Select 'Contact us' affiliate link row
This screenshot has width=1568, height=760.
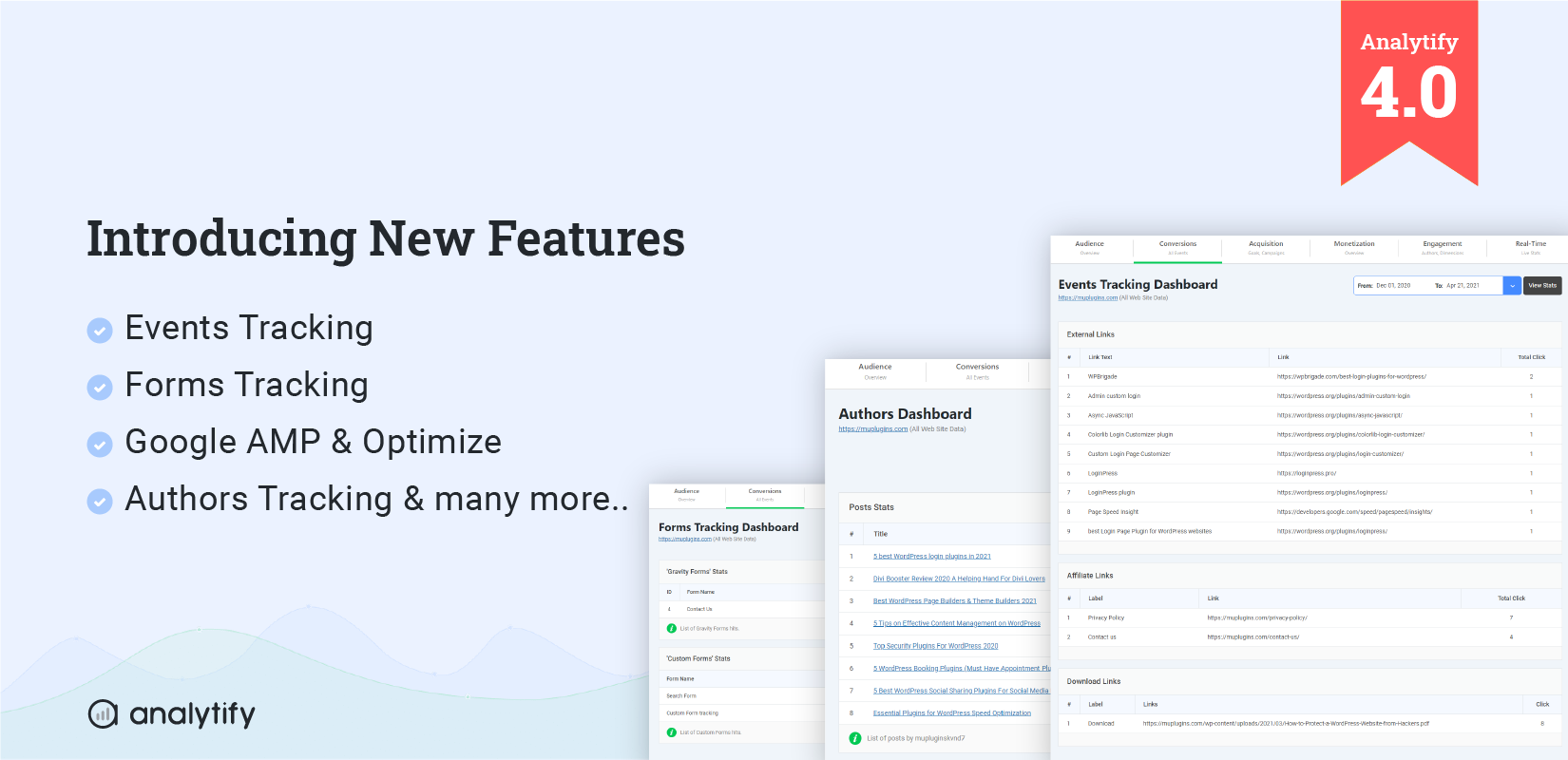(1102, 637)
